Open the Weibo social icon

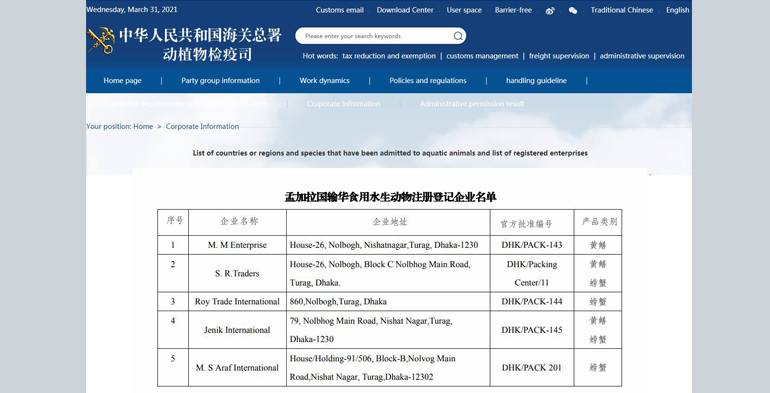point(550,10)
